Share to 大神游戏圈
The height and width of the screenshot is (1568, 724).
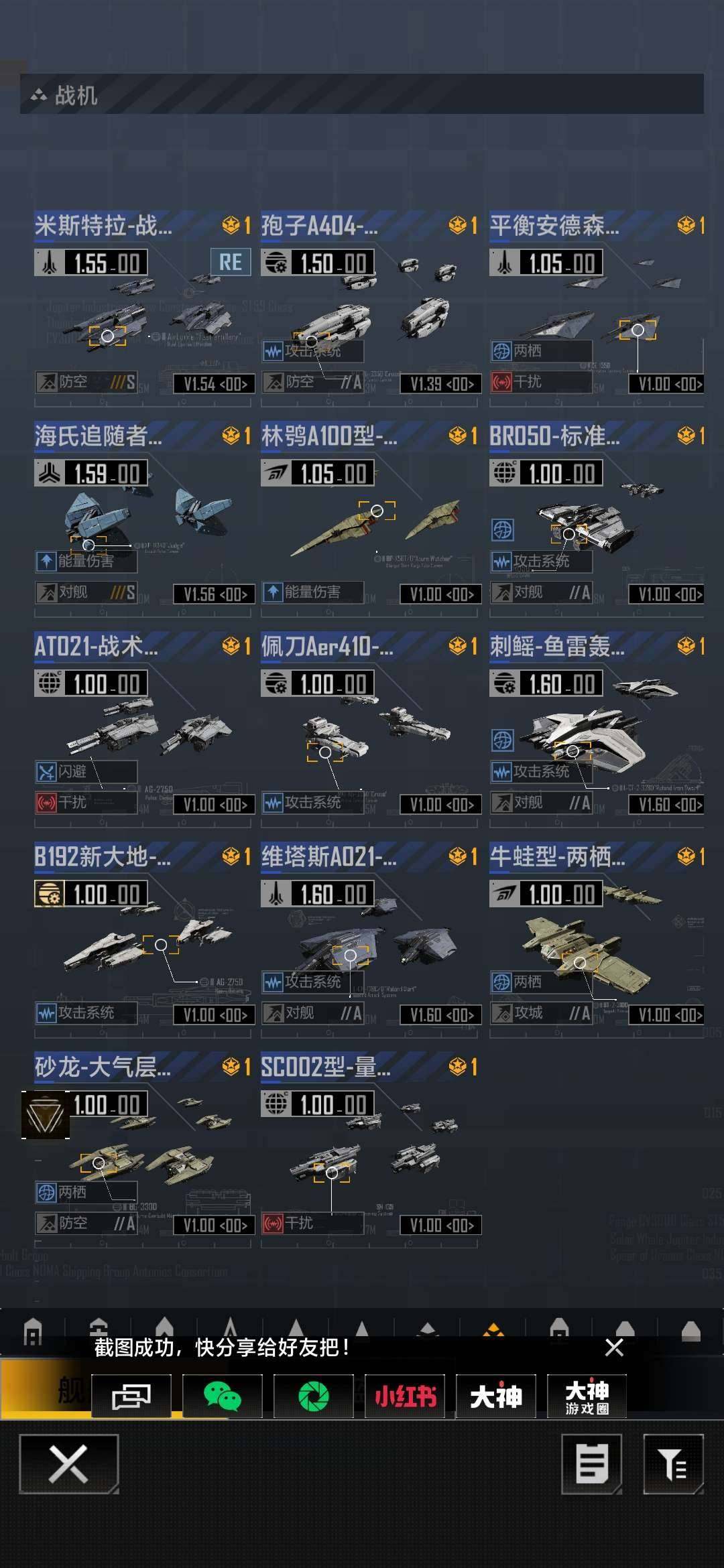coord(587,1396)
